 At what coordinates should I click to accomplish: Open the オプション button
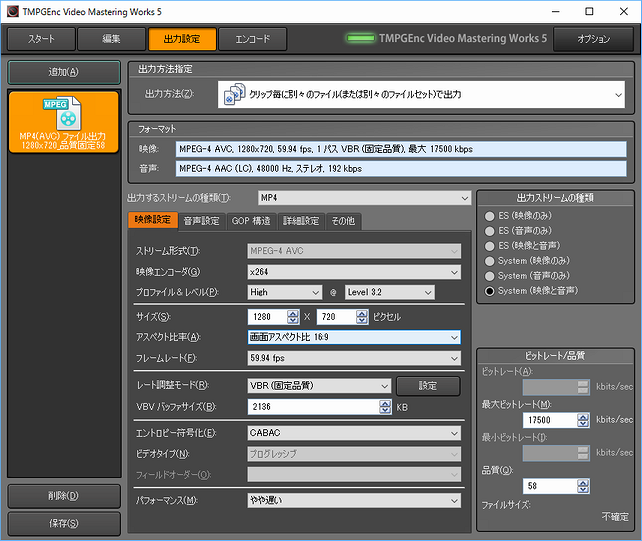coord(594,39)
